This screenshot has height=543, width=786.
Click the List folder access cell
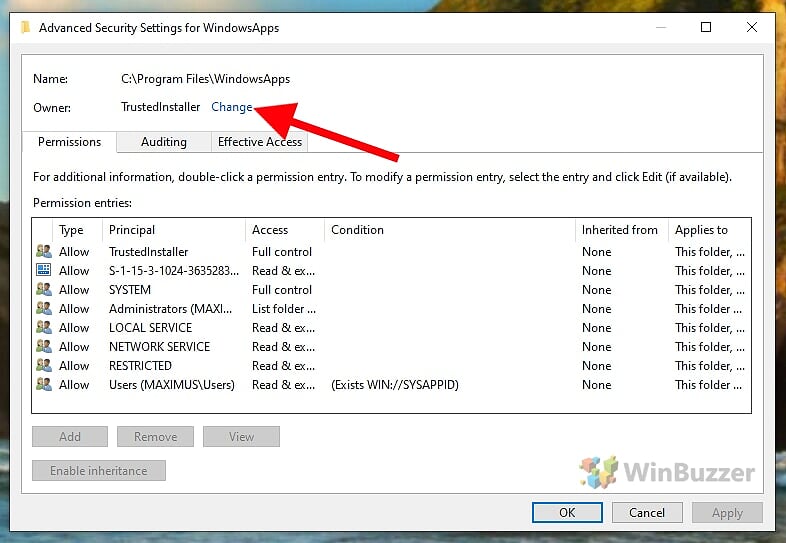click(x=284, y=309)
